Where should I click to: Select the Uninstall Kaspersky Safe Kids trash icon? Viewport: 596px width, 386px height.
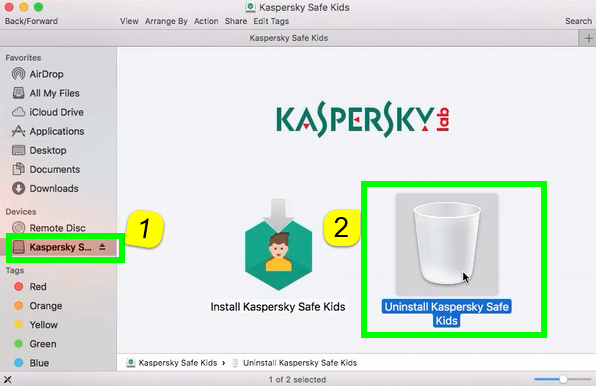(447, 244)
